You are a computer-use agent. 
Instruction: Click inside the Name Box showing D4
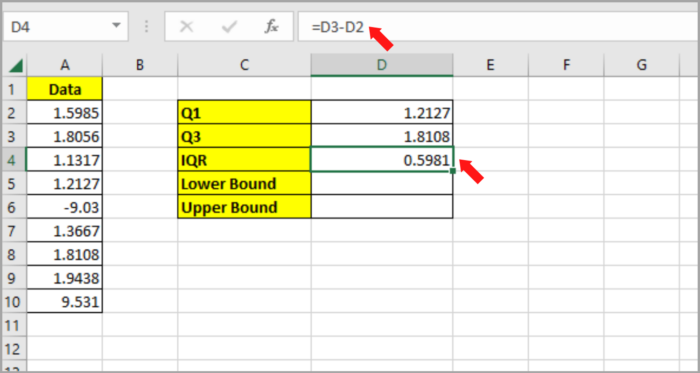click(x=57, y=27)
